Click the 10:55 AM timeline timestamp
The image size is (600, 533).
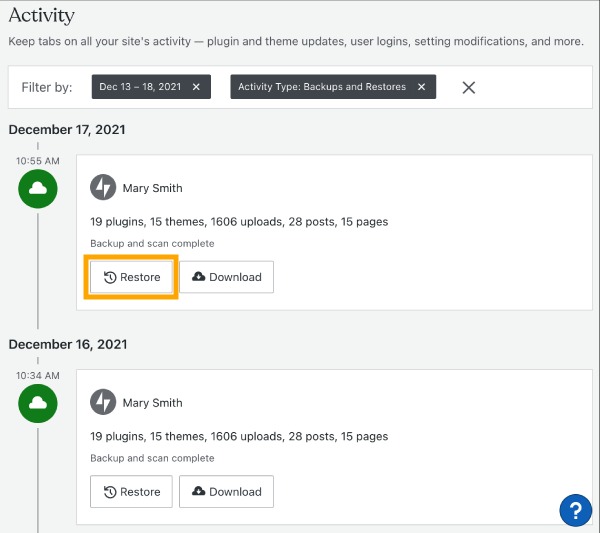coord(38,161)
